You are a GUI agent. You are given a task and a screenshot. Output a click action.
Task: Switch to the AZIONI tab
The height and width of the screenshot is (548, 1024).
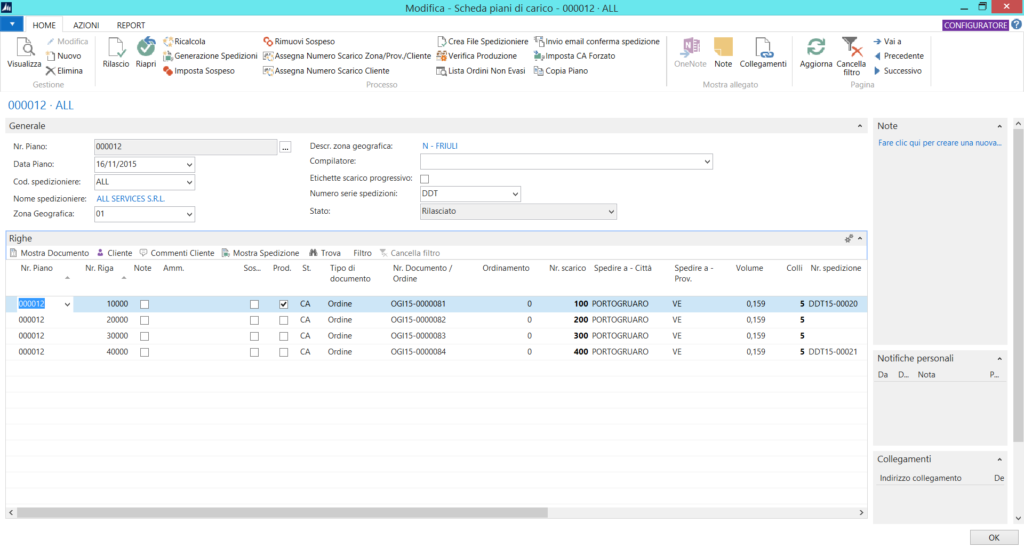(x=86, y=25)
